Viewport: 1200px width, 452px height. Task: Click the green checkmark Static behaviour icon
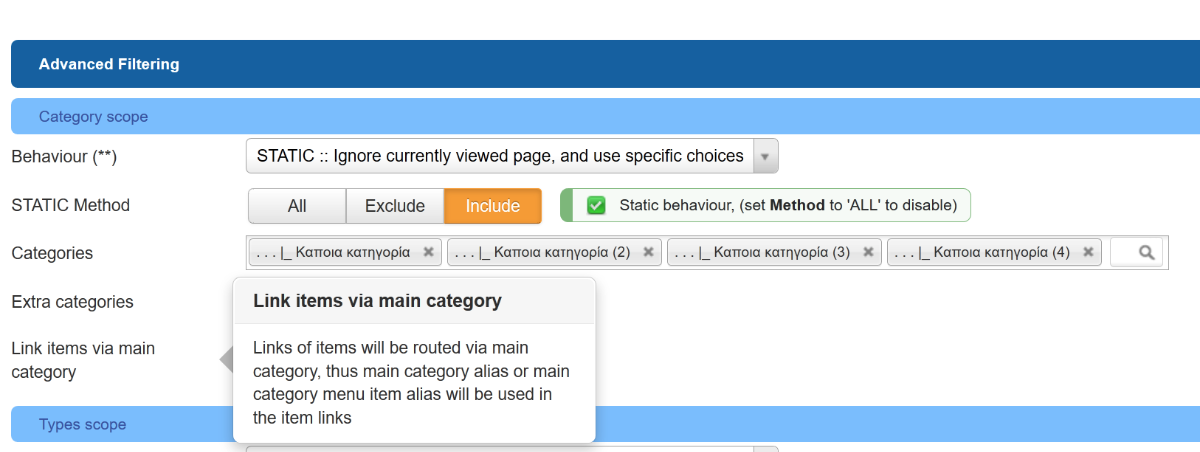[x=596, y=205]
